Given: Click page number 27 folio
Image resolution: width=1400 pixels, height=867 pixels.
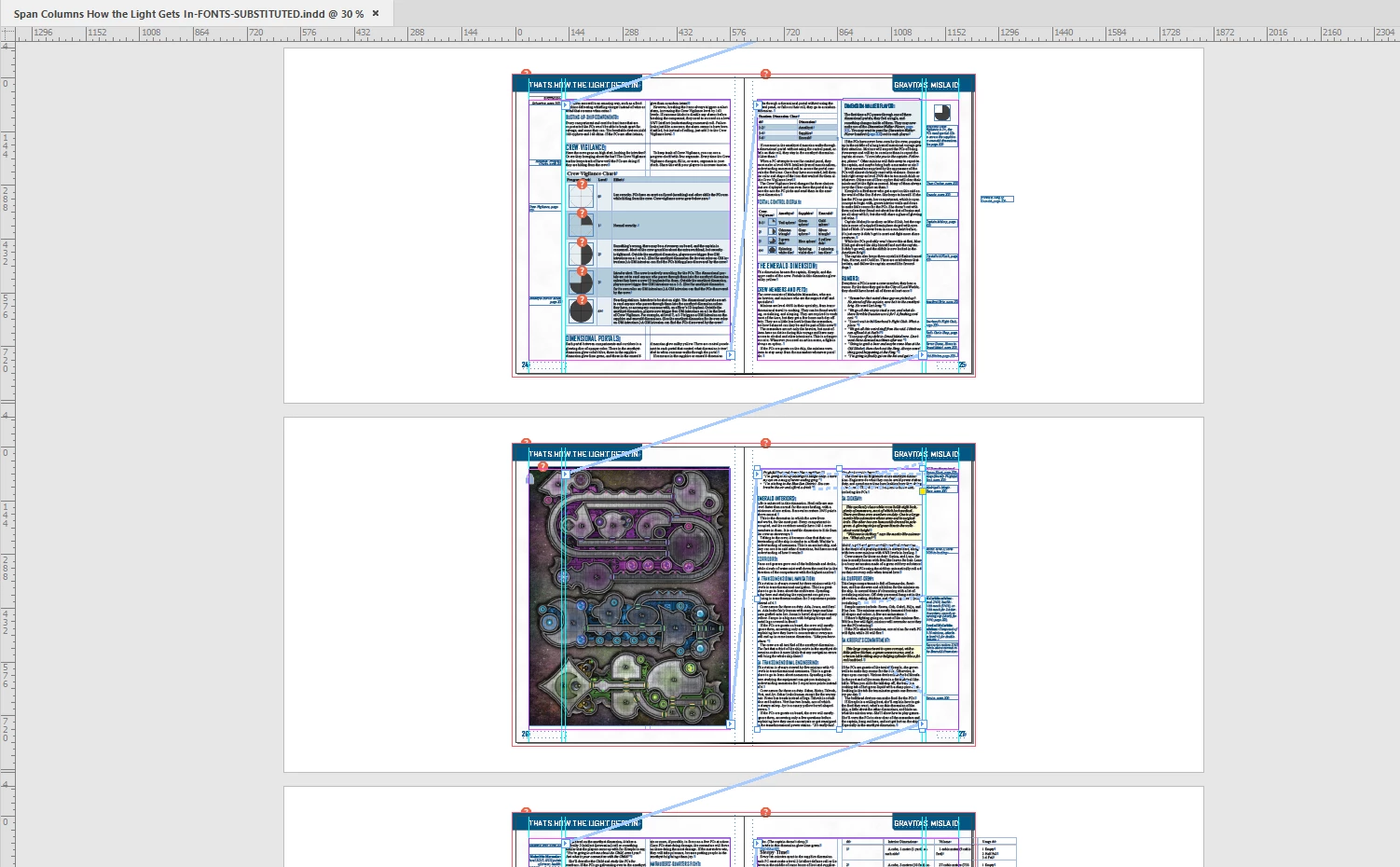Looking at the screenshot, I should [963, 735].
